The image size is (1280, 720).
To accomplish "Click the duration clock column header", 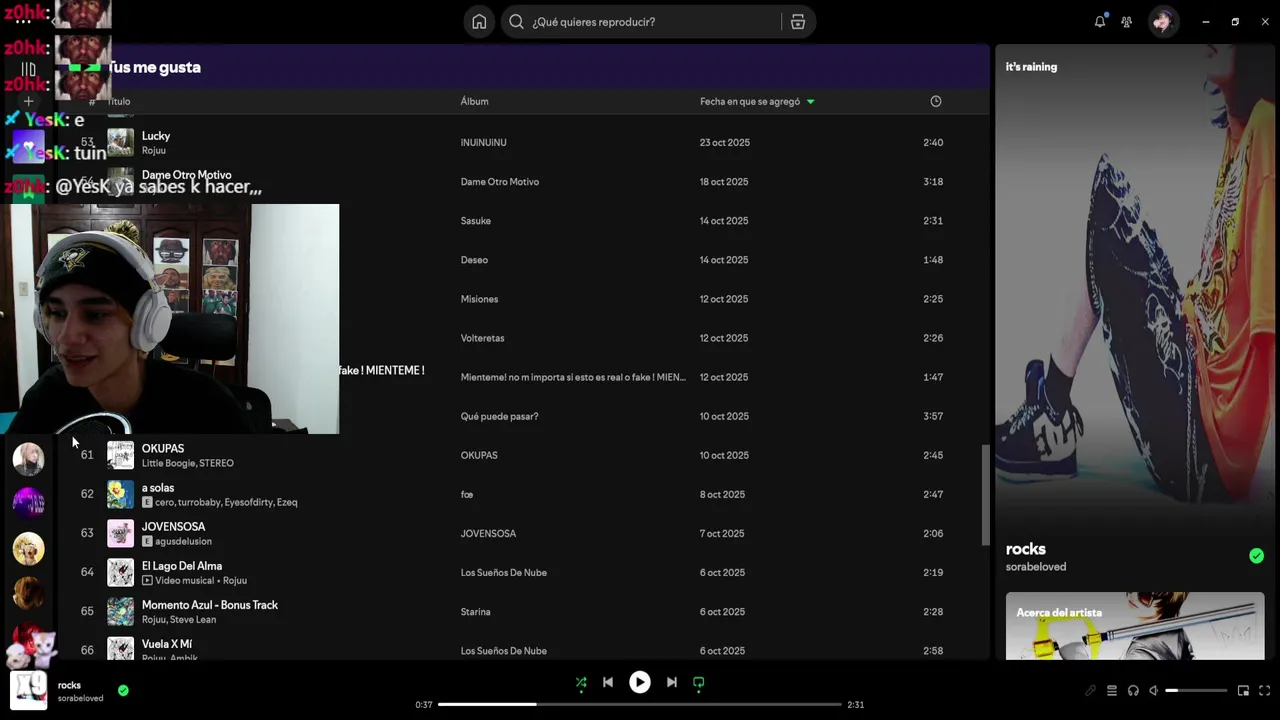I will tap(936, 101).
